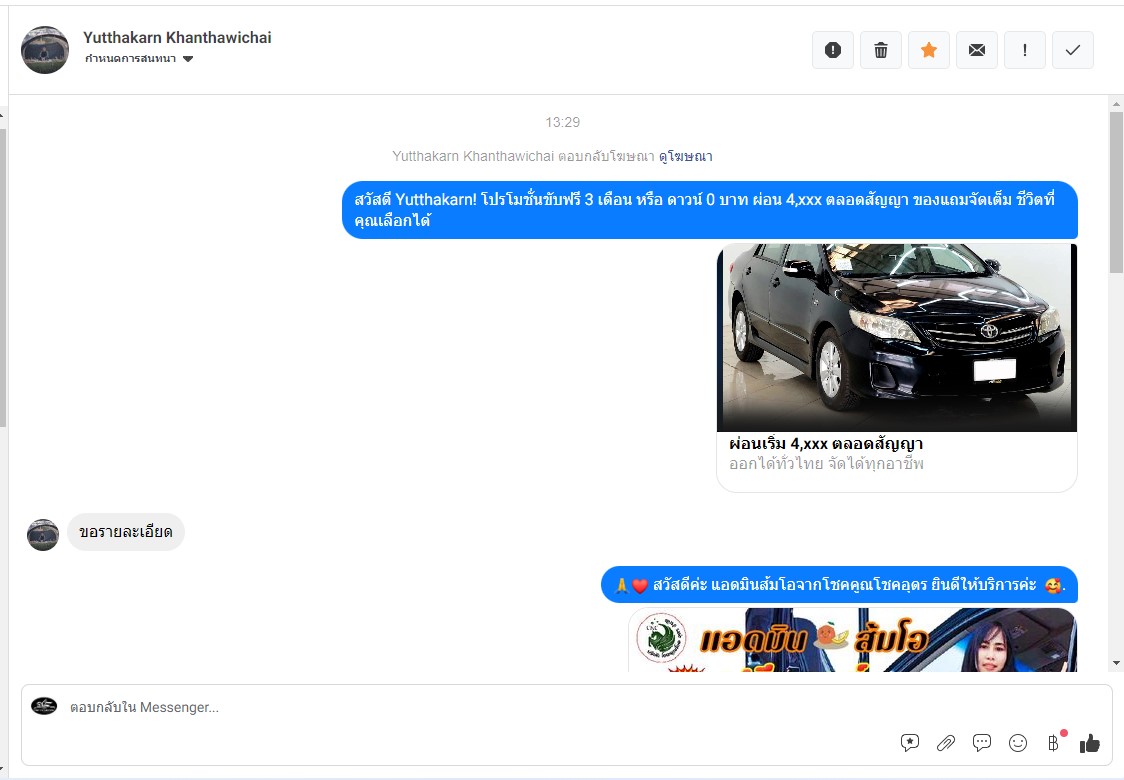
Task: Open the ดูโฆษณา link
Action: [685, 156]
